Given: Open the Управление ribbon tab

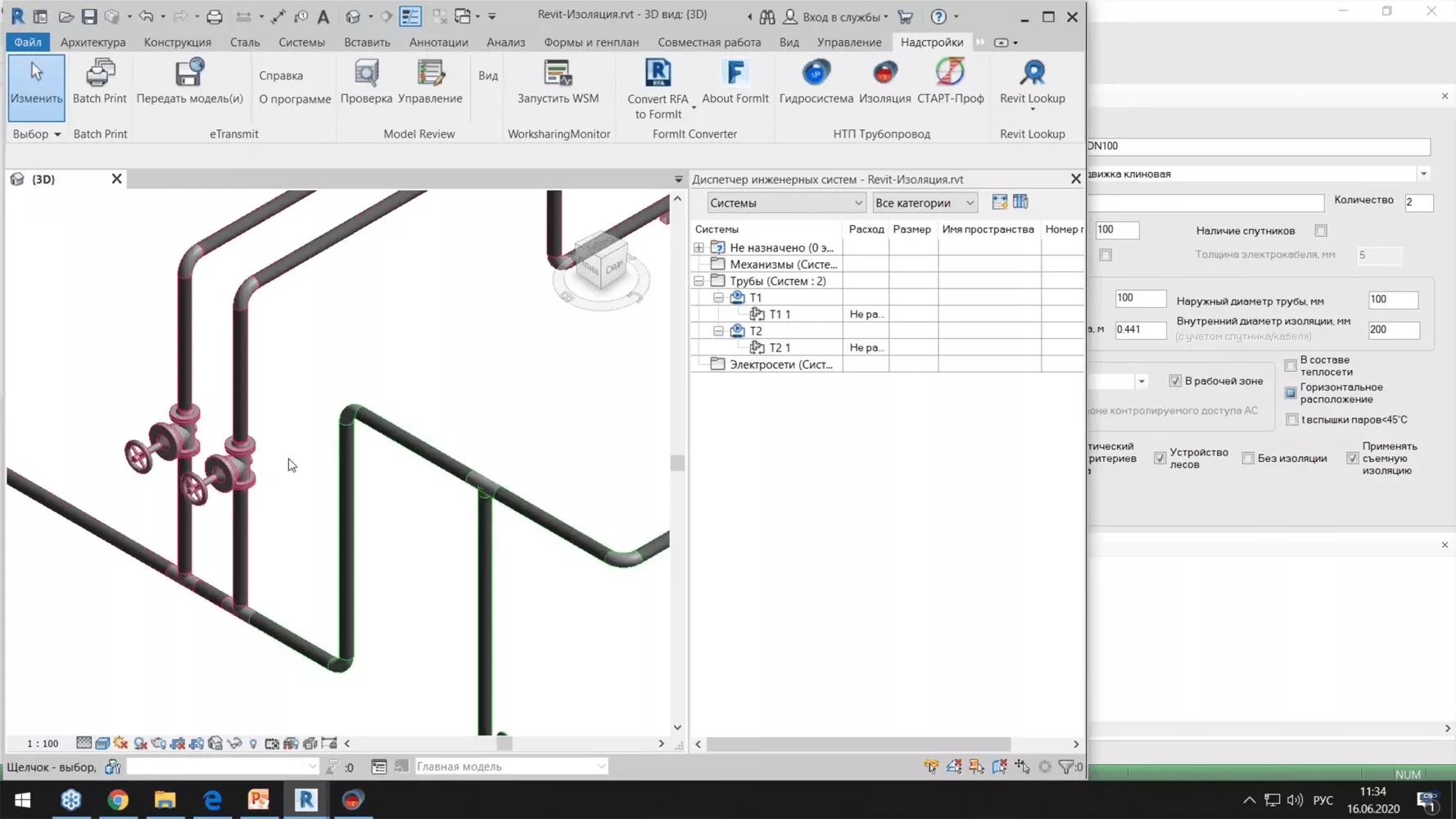Looking at the screenshot, I should click(x=849, y=42).
